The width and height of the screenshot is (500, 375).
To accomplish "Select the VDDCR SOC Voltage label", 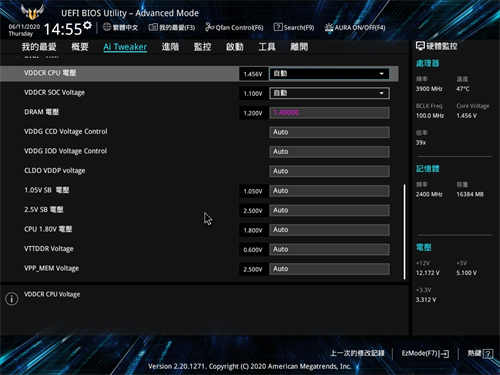I will 54,93.
